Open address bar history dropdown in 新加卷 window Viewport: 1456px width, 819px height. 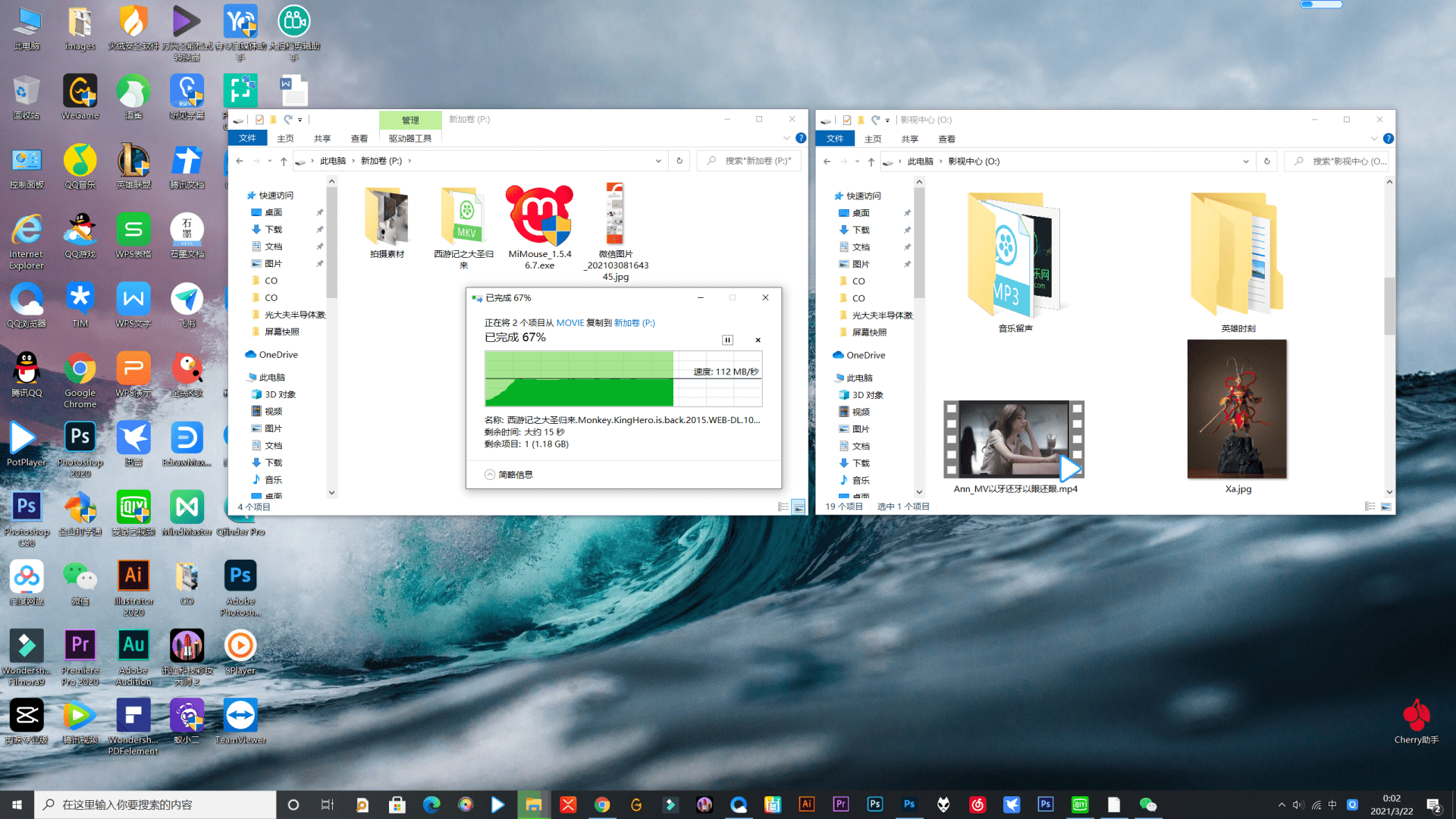click(658, 161)
